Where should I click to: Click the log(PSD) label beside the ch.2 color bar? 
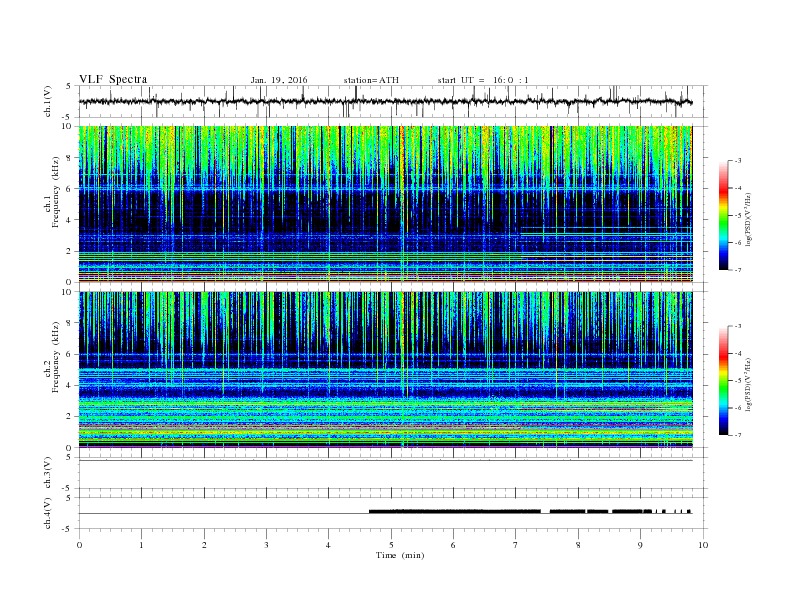click(748, 384)
